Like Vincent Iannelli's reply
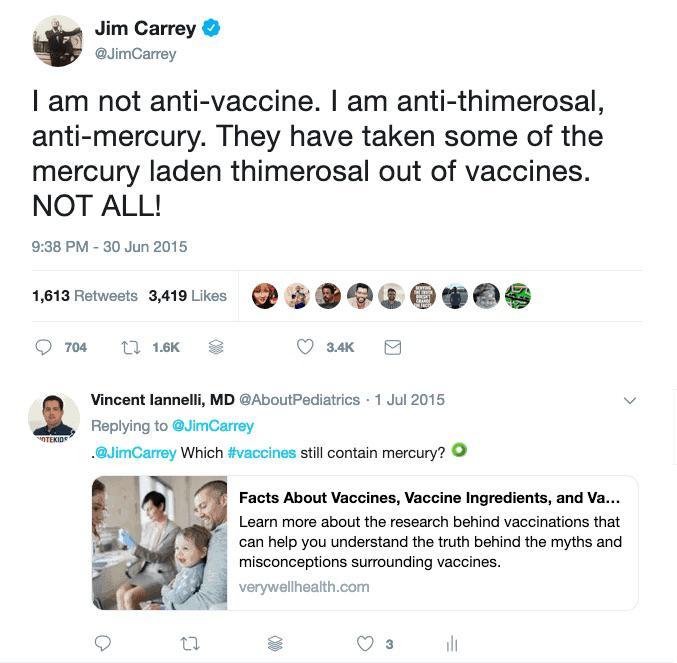 pos(366,643)
